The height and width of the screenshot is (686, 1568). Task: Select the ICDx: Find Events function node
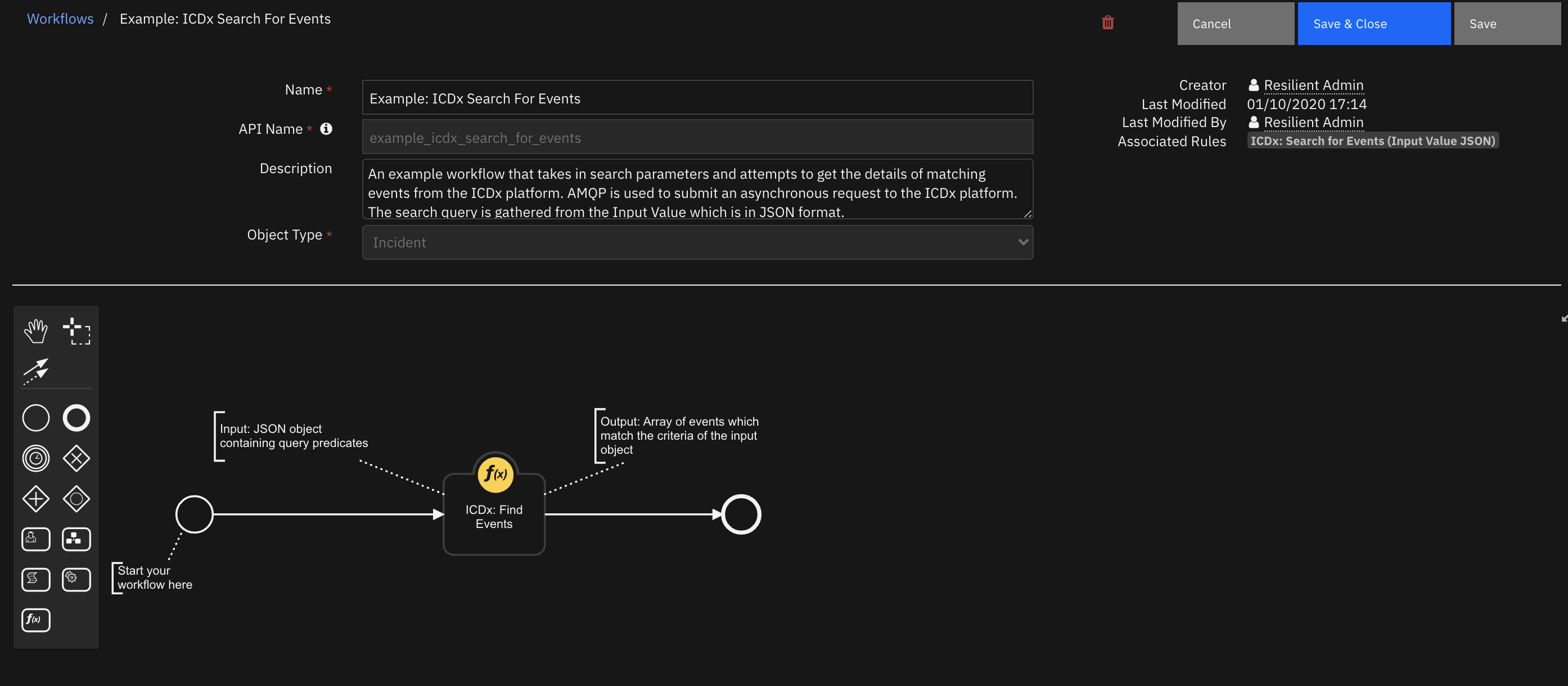[x=494, y=514]
